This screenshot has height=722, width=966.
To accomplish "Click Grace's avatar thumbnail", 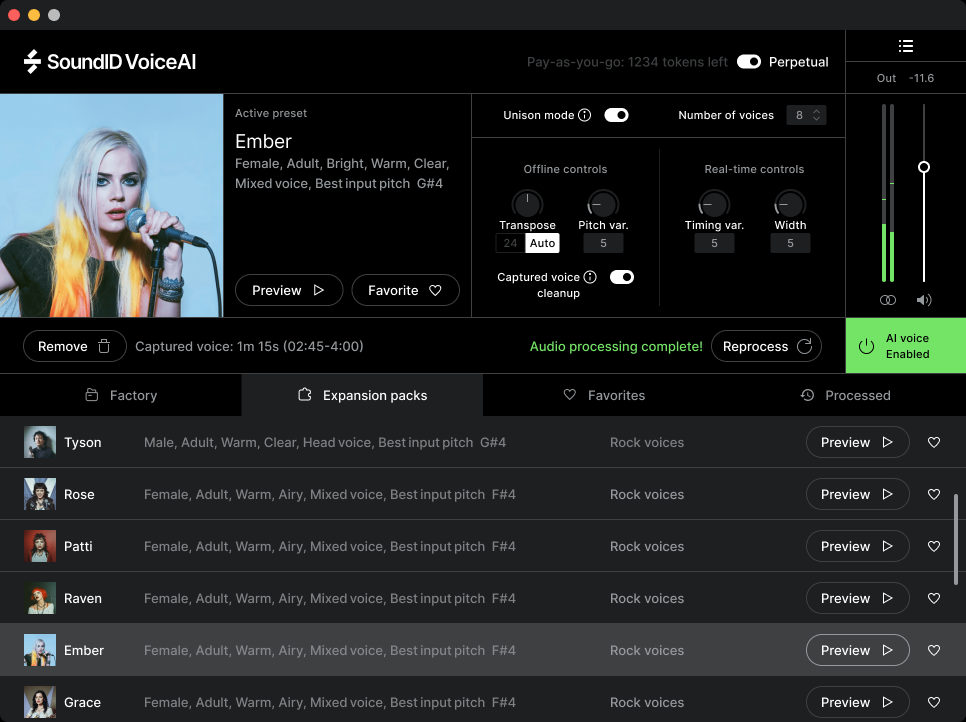I will 39,702.
